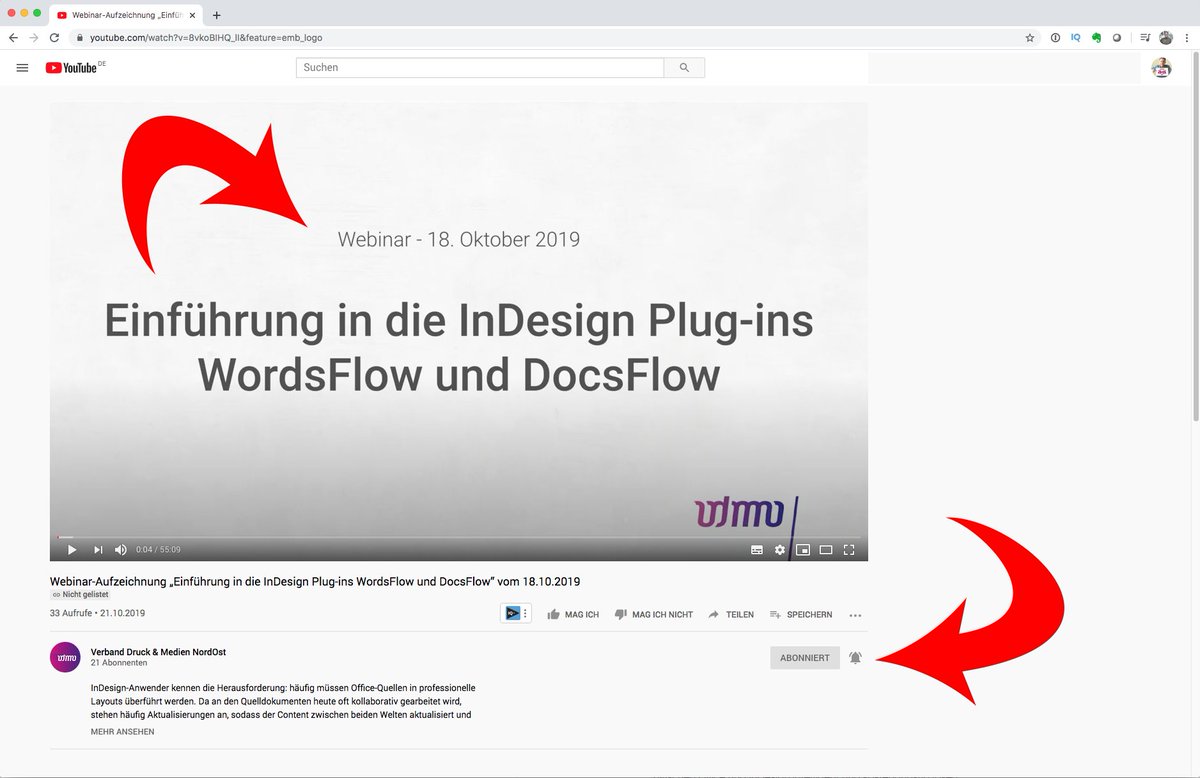Select the Webinar-Aufzeichnung browser tab

coord(126,15)
